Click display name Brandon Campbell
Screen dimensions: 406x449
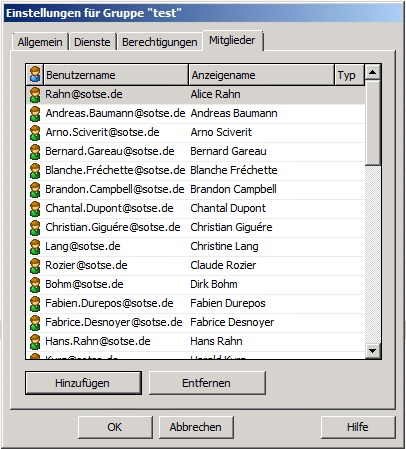pyautogui.click(x=234, y=189)
